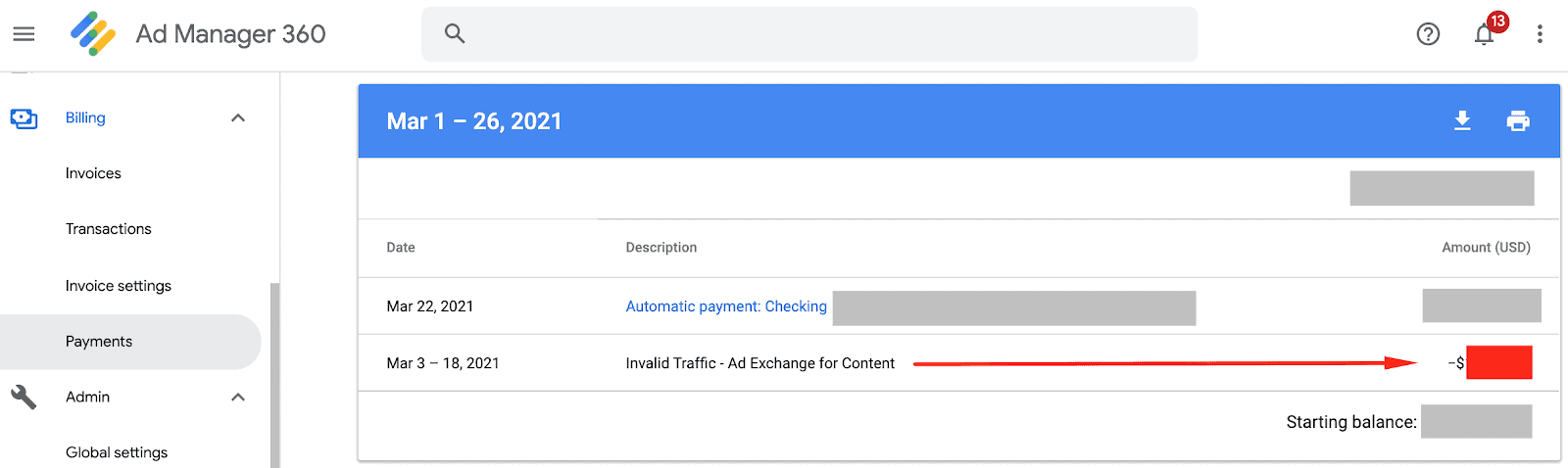
Task: Click the Admin wrench icon
Action: pyautogui.click(x=24, y=397)
